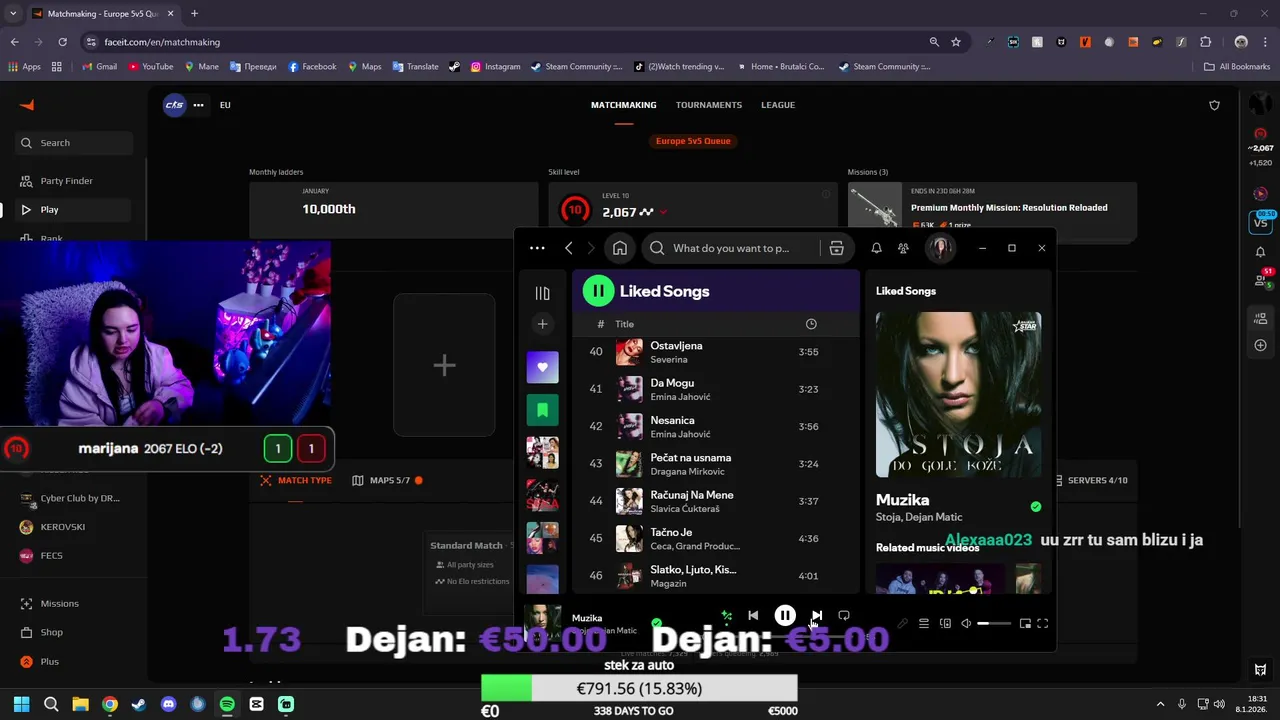The image size is (1280, 720).
Task: Click the Stoja album cover art
Action: tap(958, 394)
